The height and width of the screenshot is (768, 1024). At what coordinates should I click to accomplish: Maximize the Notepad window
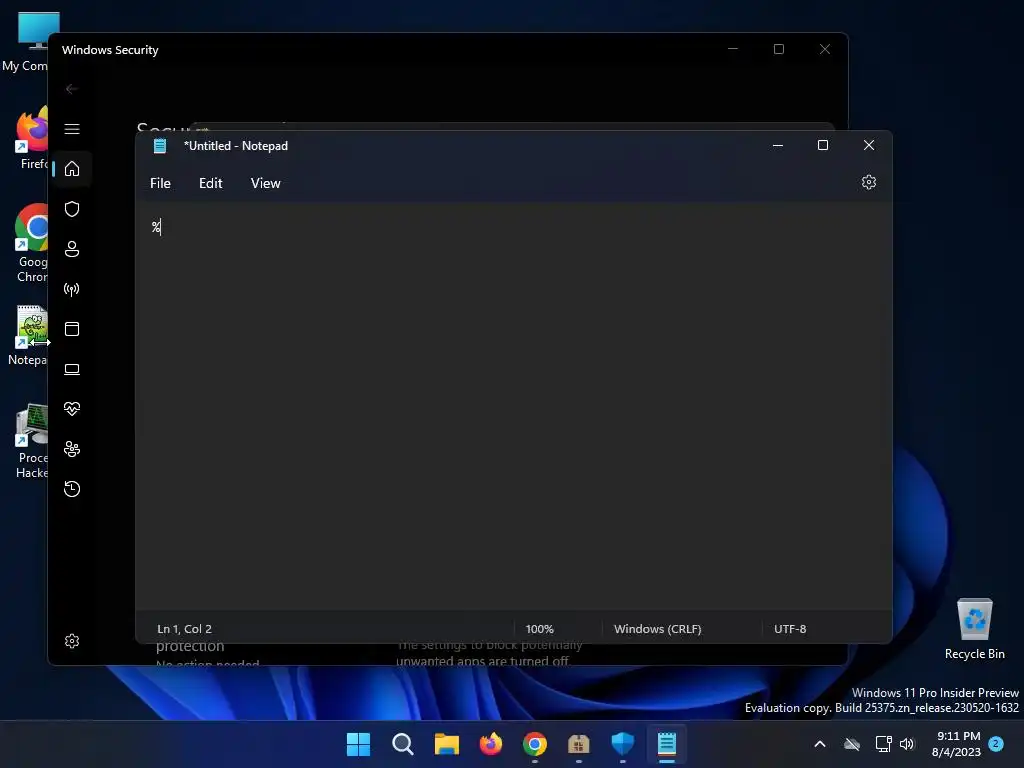[x=823, y=145]
